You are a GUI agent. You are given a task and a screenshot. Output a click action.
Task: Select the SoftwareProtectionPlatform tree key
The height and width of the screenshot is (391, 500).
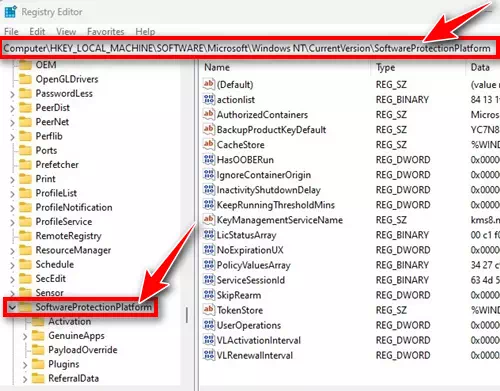93,307
